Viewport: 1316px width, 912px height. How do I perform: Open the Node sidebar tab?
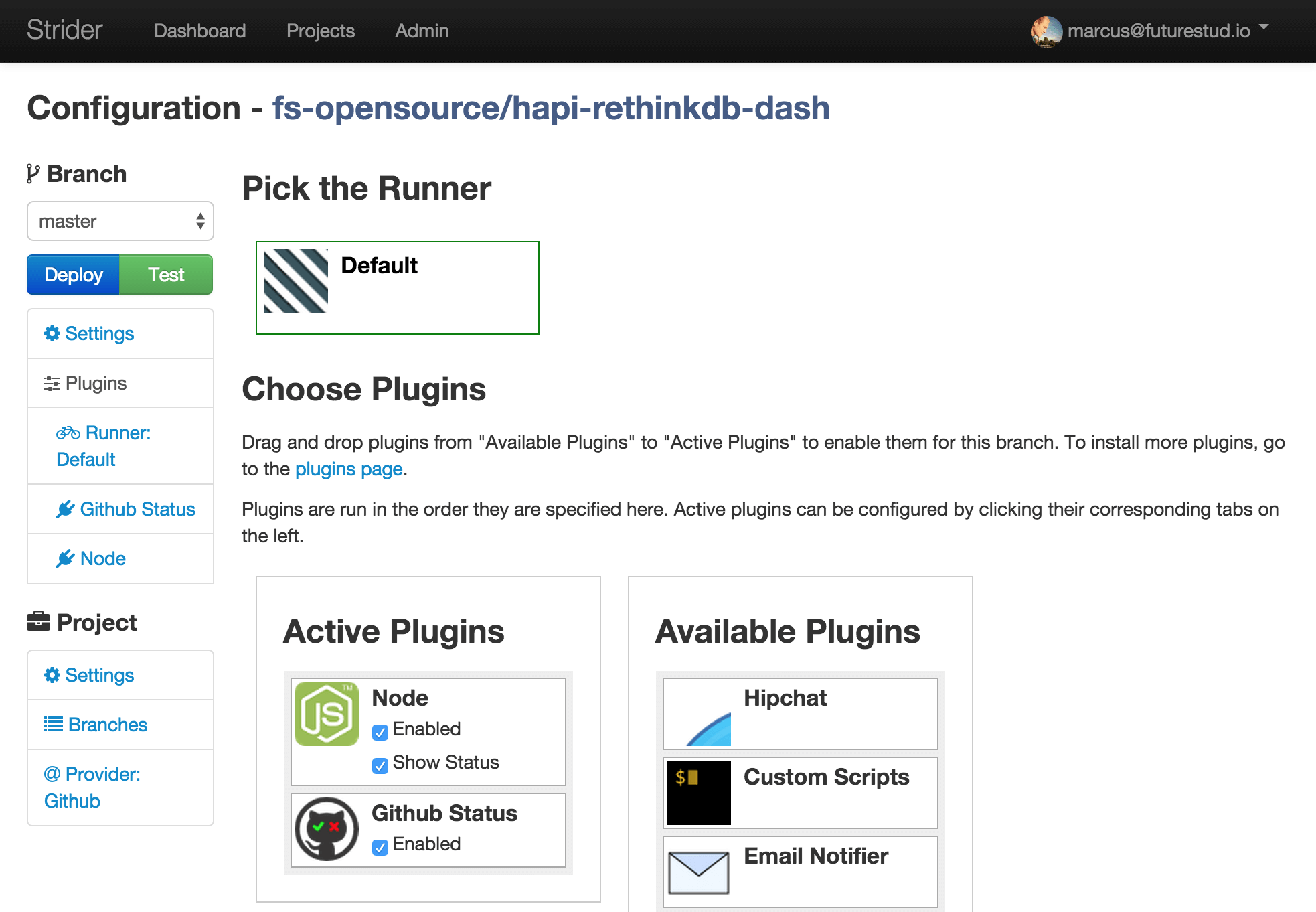click(120, 558)
